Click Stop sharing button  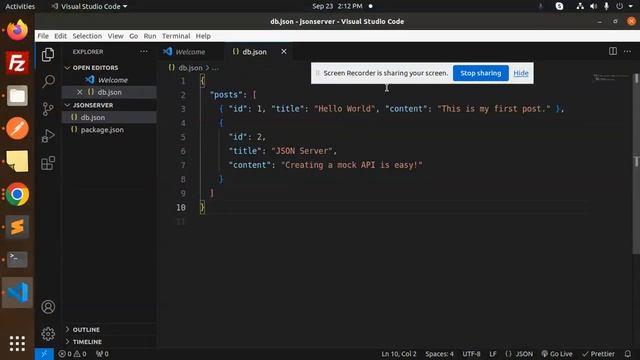click(480, 73)
